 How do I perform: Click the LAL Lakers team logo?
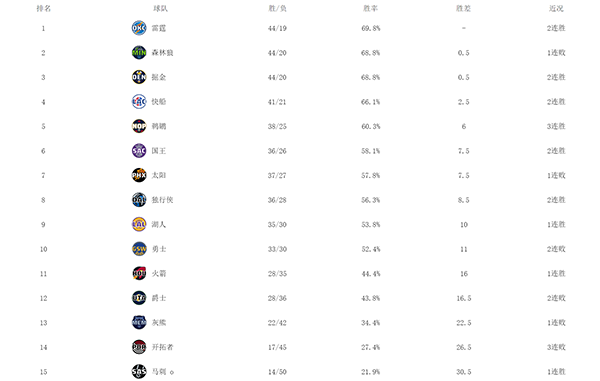click(x=139, y=224)
